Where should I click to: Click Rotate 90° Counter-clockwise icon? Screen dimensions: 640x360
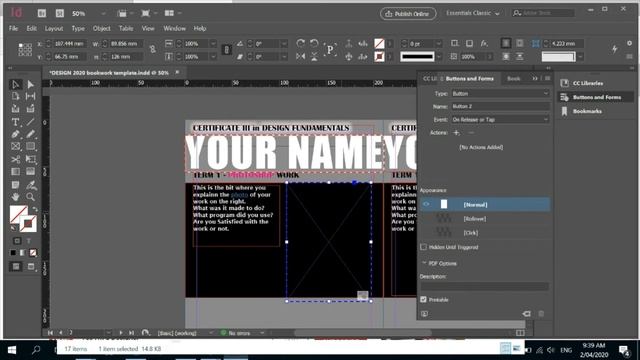click(x=314, y=43)
